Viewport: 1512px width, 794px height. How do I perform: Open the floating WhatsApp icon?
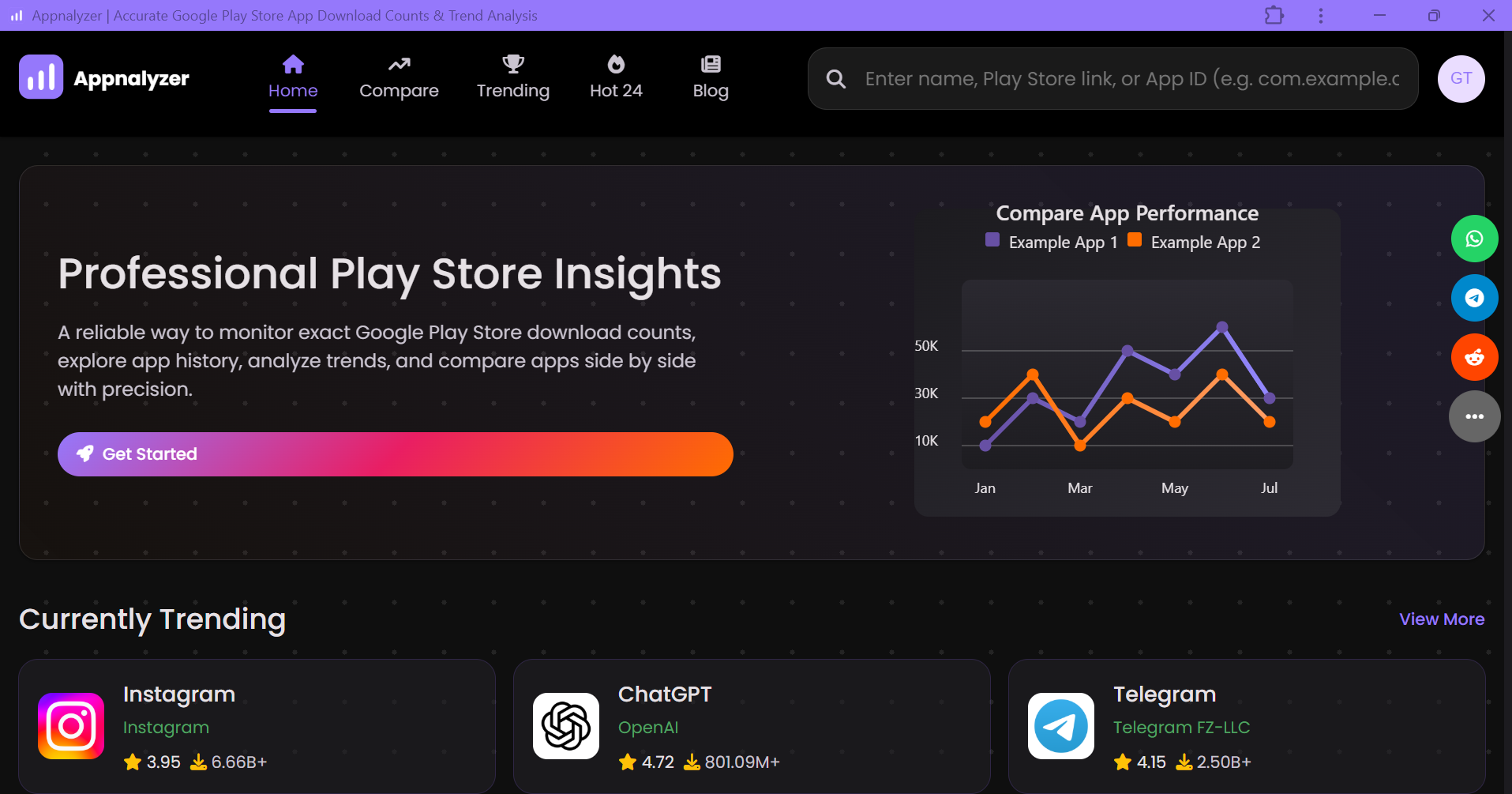tap(1474, 238)
